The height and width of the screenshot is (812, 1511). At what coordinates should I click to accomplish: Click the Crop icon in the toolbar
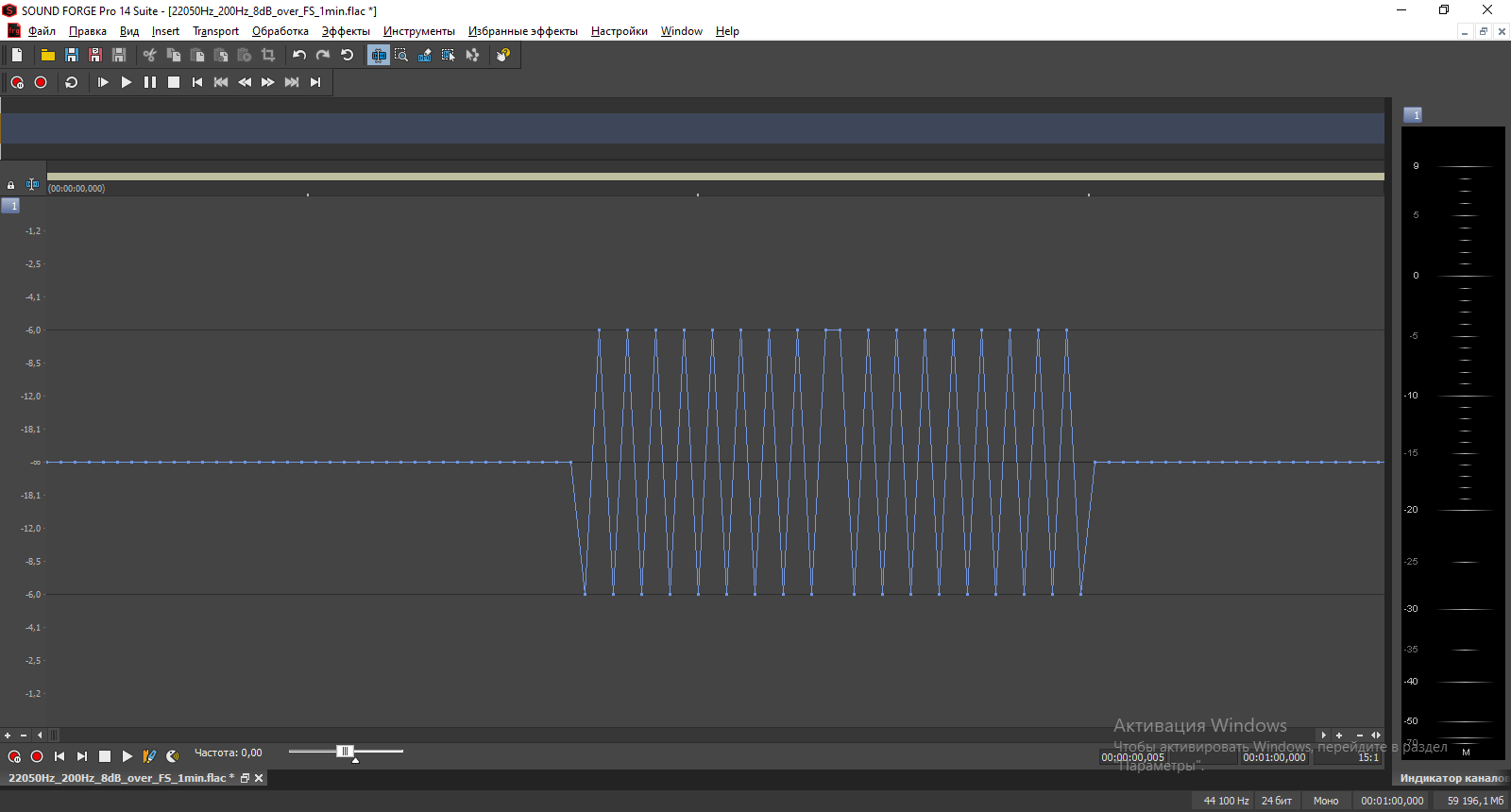[x=268, y=55]
